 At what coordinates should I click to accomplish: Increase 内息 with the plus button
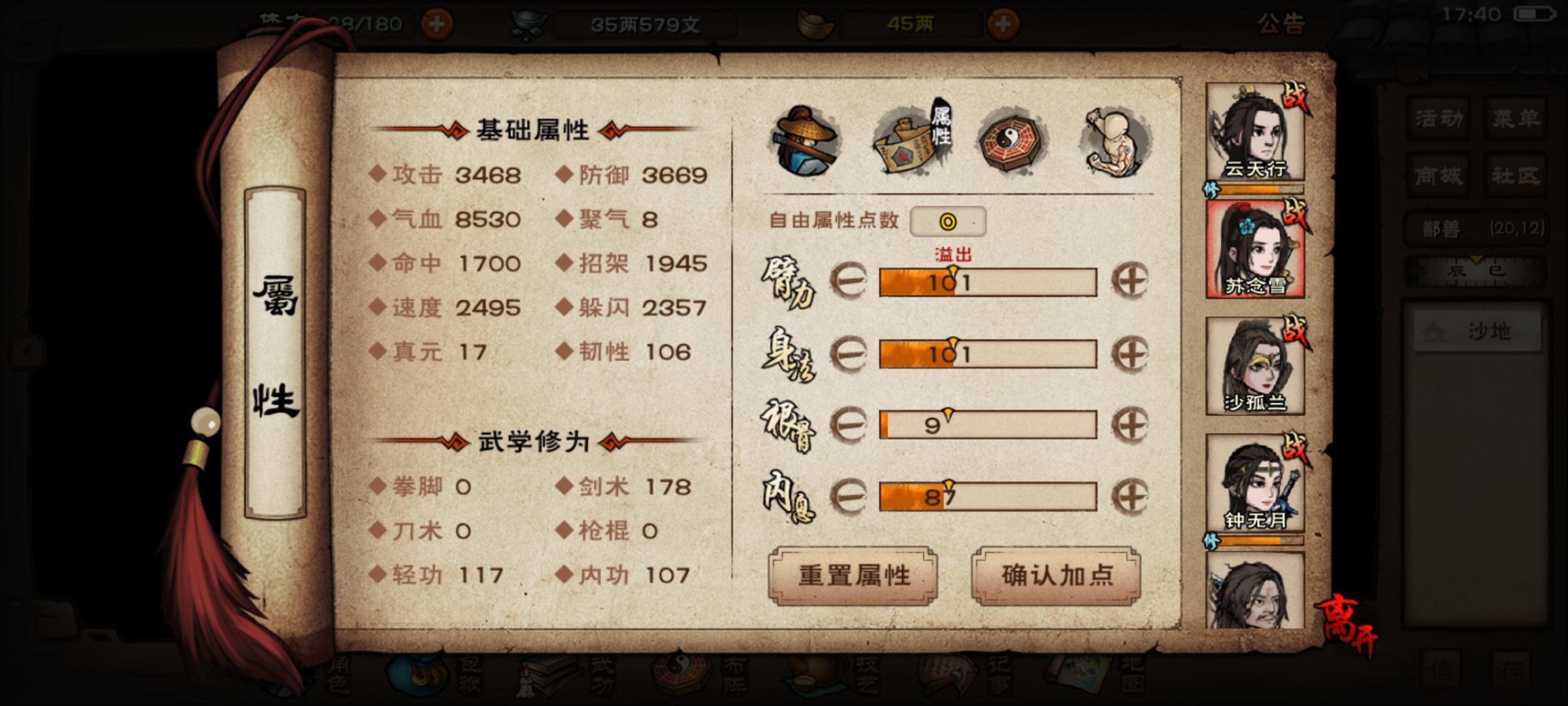[1130, 496]
